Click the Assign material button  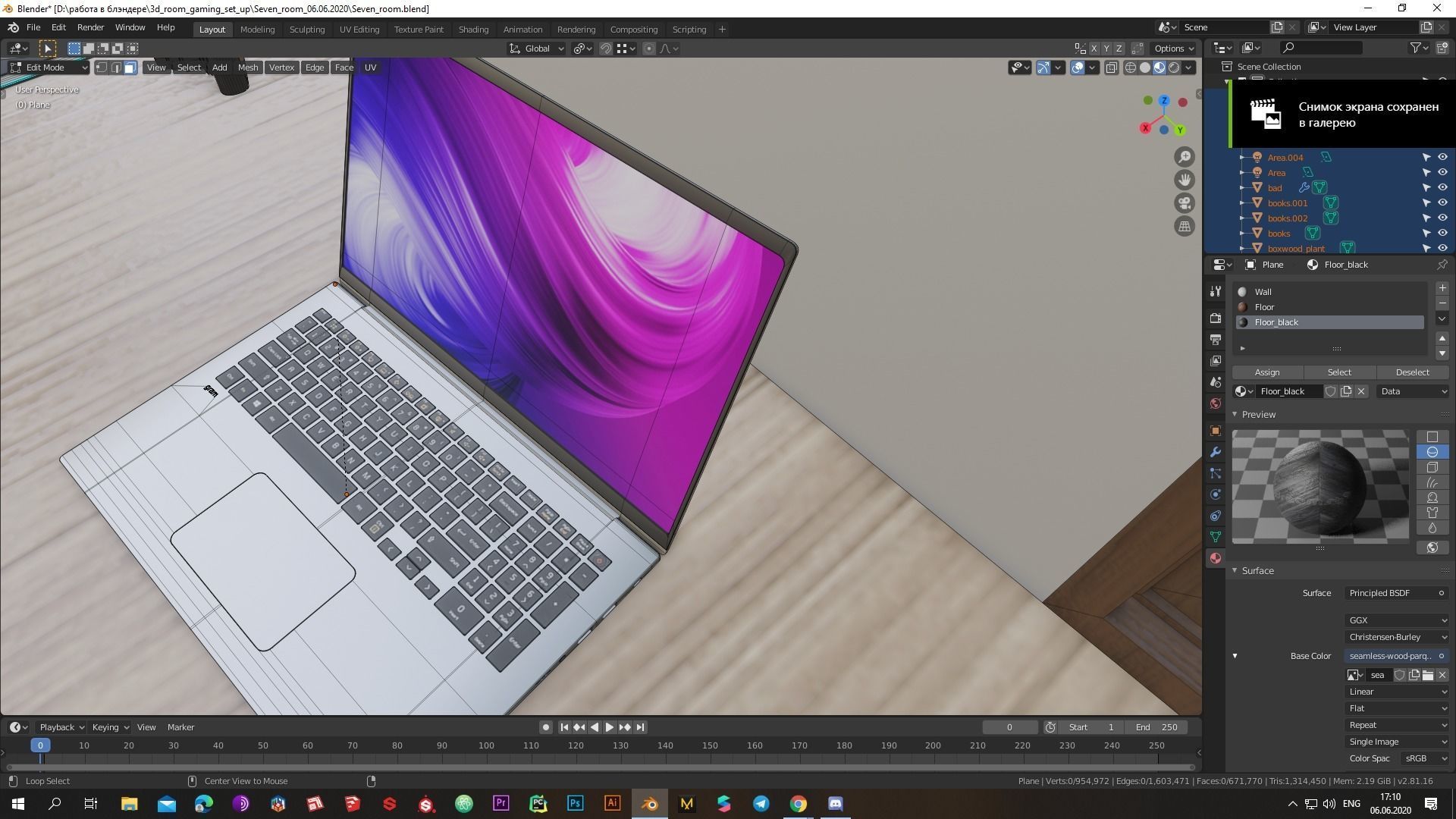1267,372
